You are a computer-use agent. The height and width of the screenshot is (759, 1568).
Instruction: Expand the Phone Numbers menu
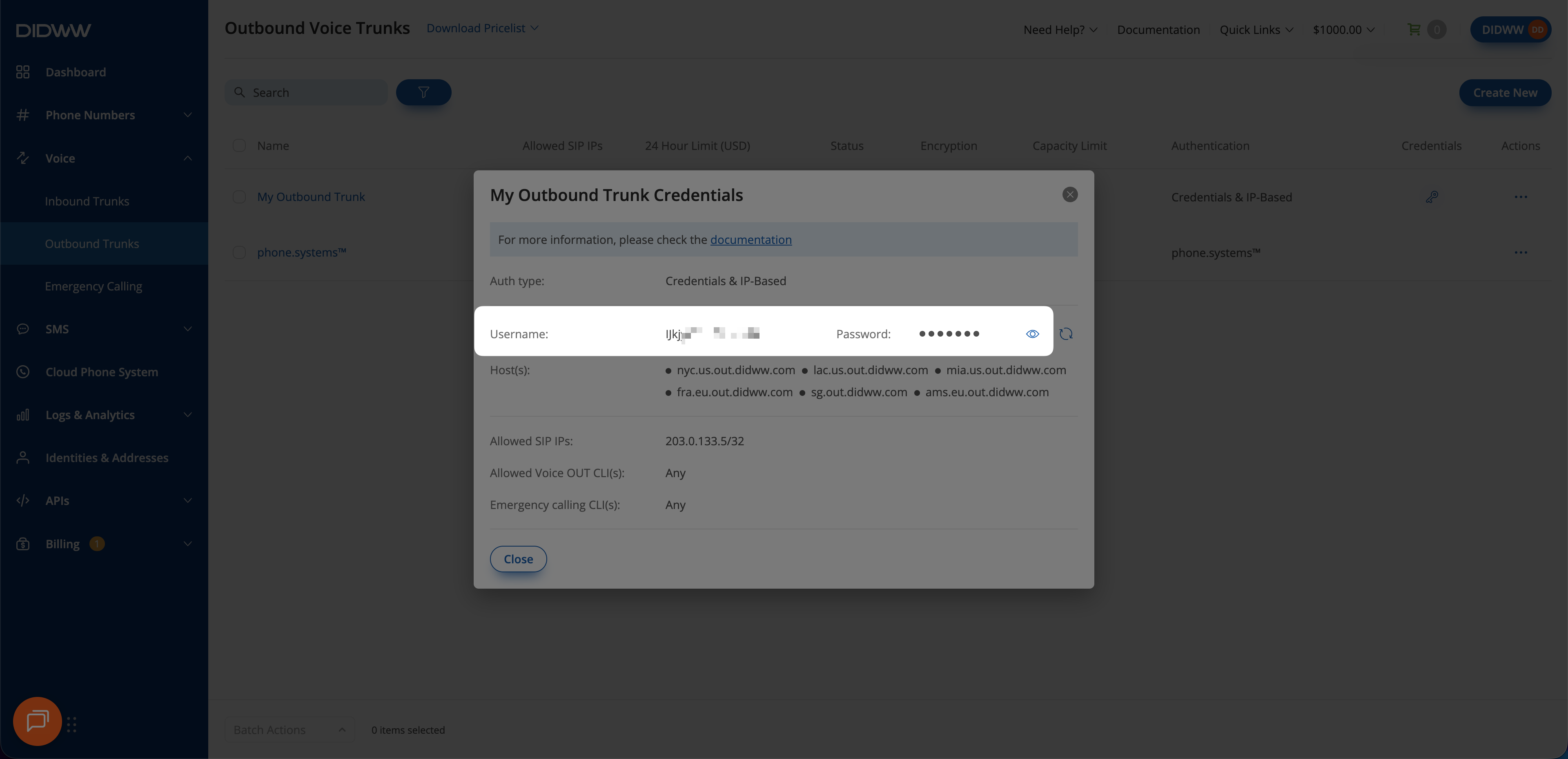187,114
